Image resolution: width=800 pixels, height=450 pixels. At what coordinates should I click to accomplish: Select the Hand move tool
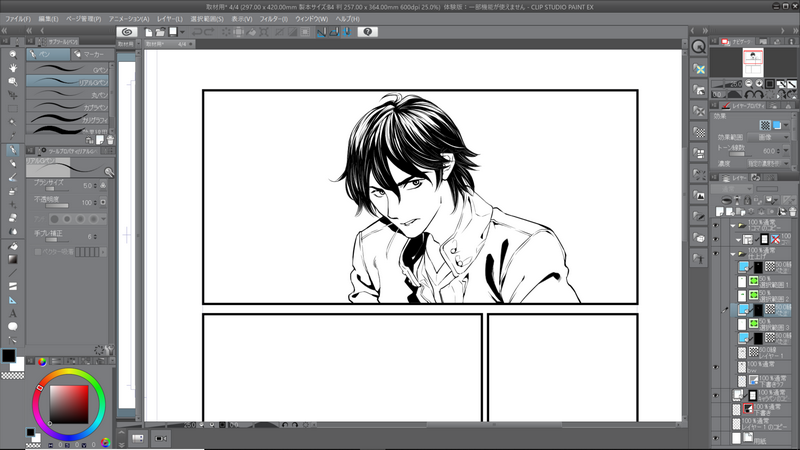(13, 68)
